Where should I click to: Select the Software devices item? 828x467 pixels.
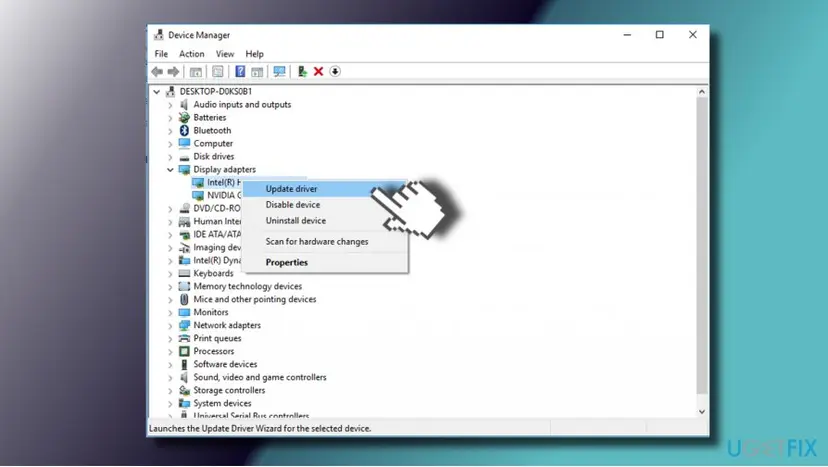(225, 364)
